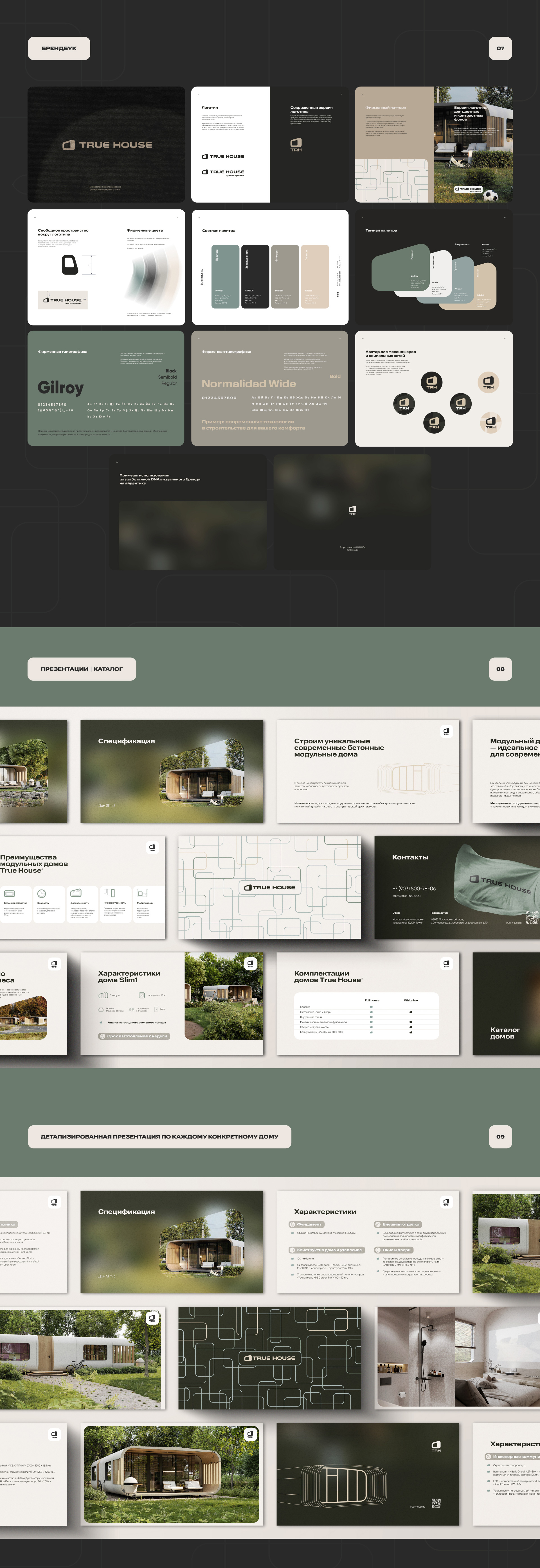Click the top dark TRH avatar circle
This screenshot has height=1568, width=540.
432,382
